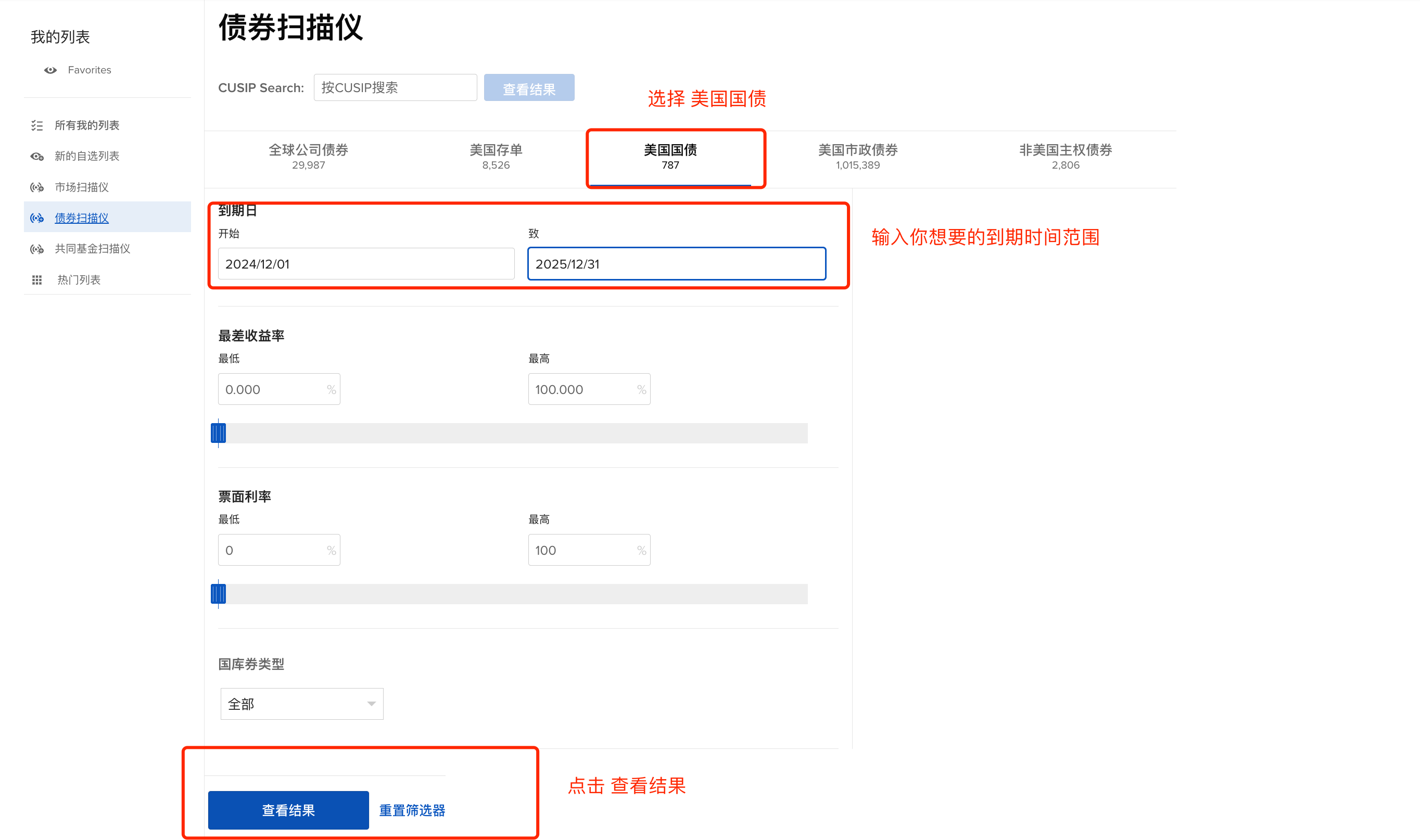The width and height of the screenshot is (1420, 840).
Task: Switch to 美国存单 tab
Action: pos(496,157)
